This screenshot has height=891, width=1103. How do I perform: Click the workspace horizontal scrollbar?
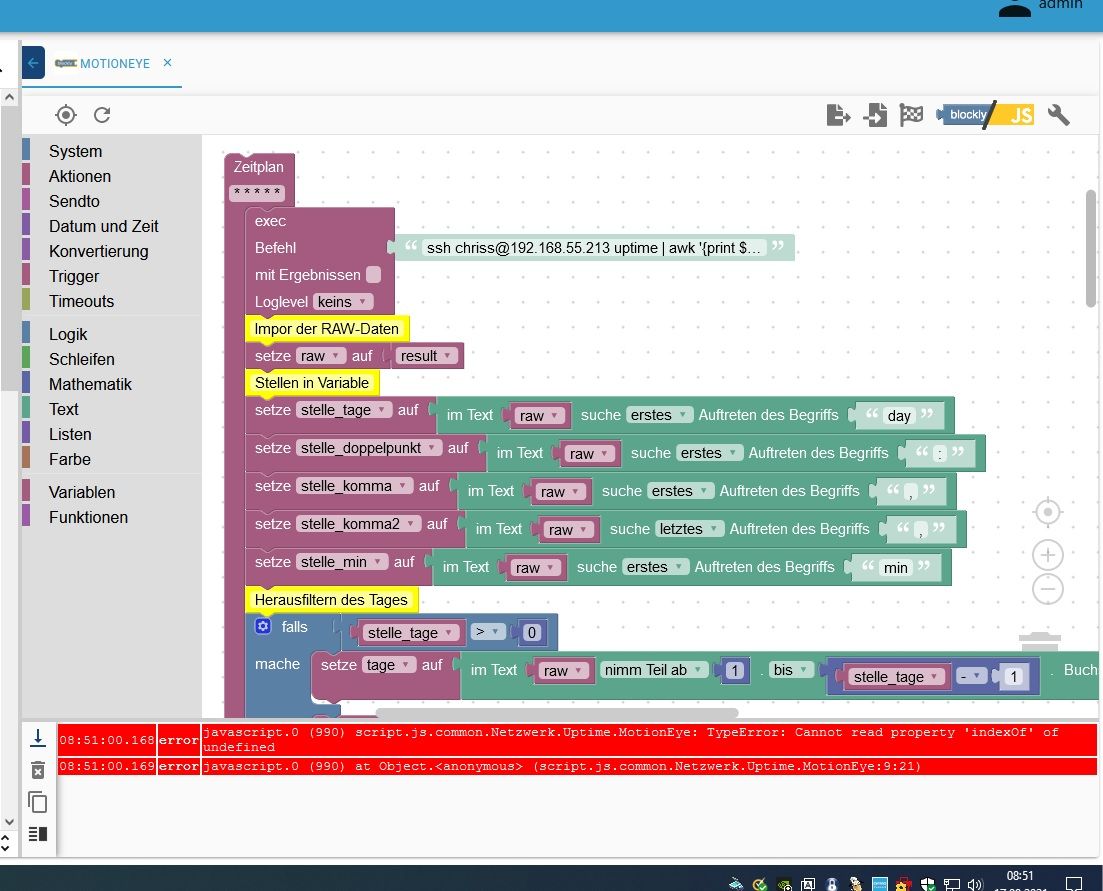point(556,712)
